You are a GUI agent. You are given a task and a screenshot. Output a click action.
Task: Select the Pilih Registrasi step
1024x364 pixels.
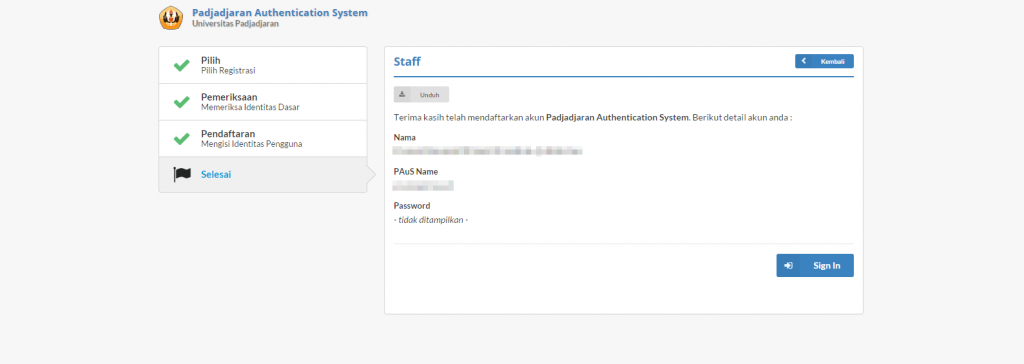[263, 65]
